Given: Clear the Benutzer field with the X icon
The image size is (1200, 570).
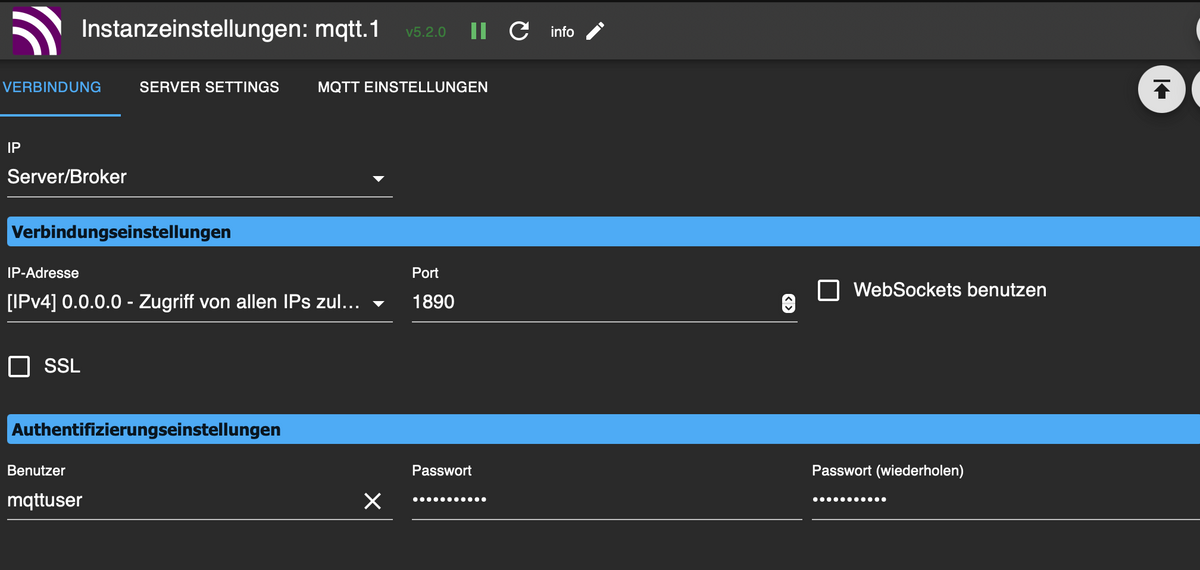Looking at the screenshot, I should 373,501.
